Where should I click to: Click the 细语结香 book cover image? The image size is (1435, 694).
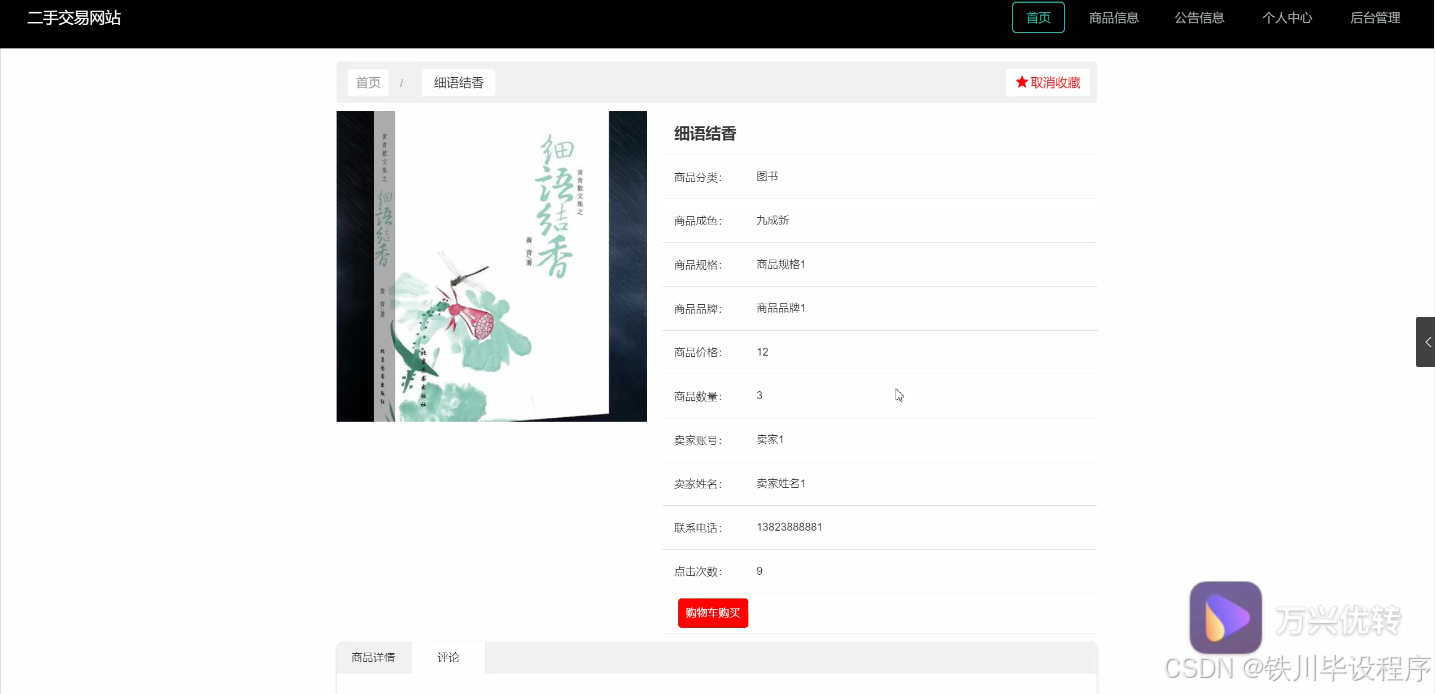(x=491, y=266)
